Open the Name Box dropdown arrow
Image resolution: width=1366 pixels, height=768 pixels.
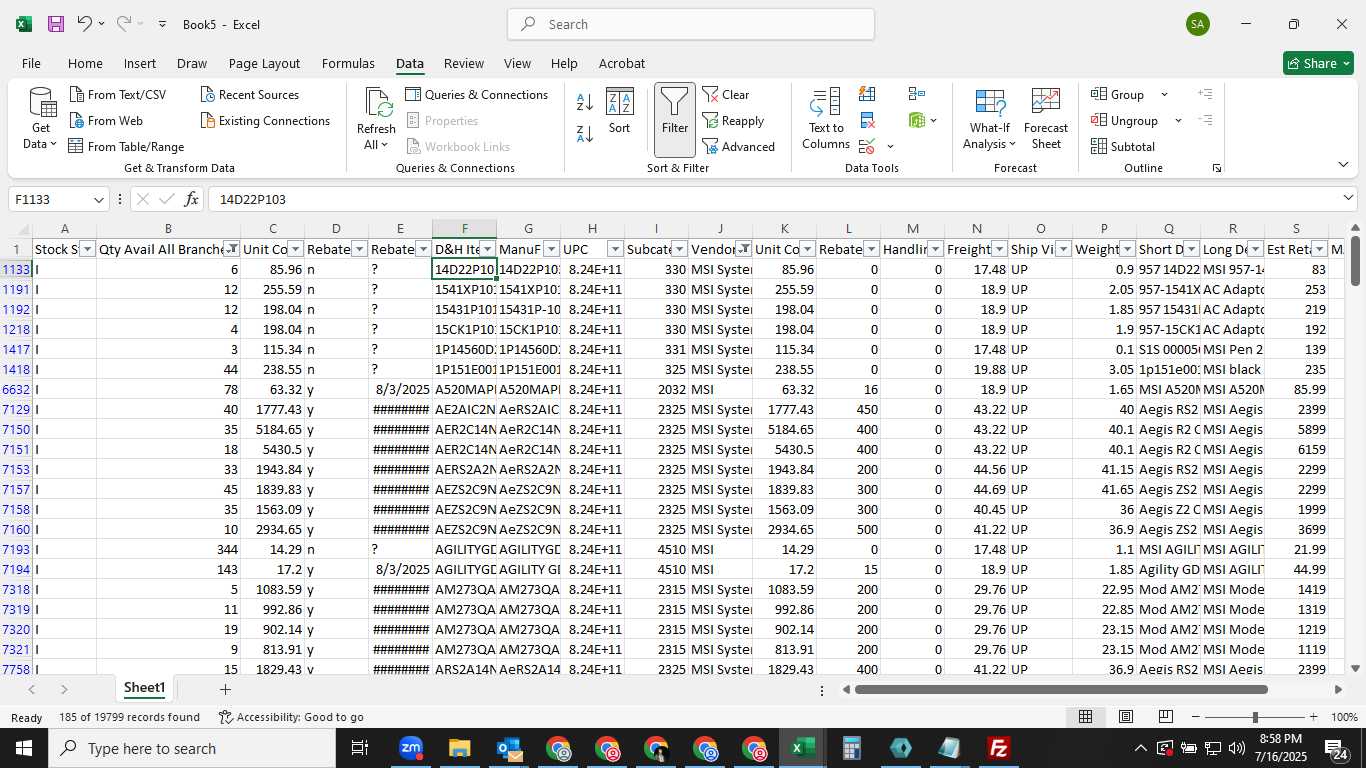(98, 199)
